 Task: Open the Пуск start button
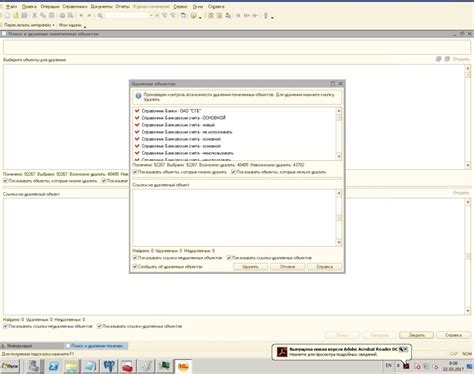[10, 366]
